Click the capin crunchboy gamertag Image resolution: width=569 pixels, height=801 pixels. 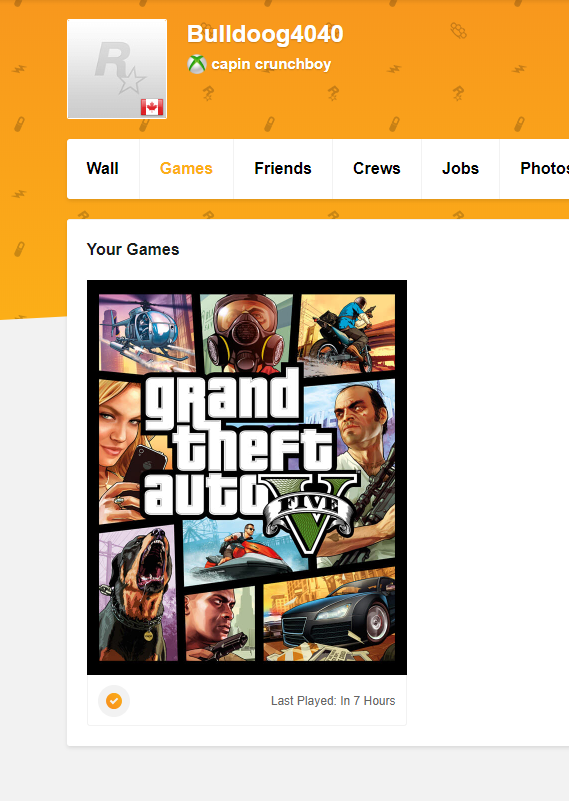tap(271, 64)
